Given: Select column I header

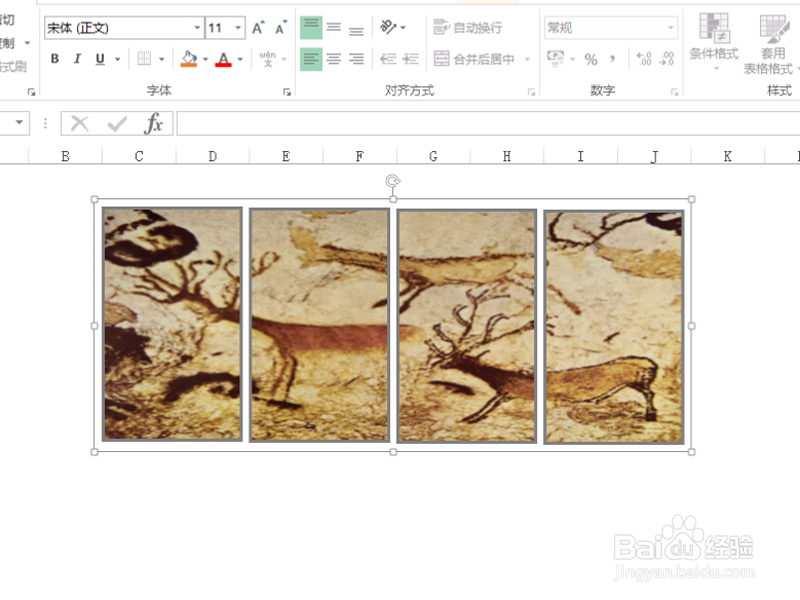Looking at the screenshot, I should click(581, 156).
